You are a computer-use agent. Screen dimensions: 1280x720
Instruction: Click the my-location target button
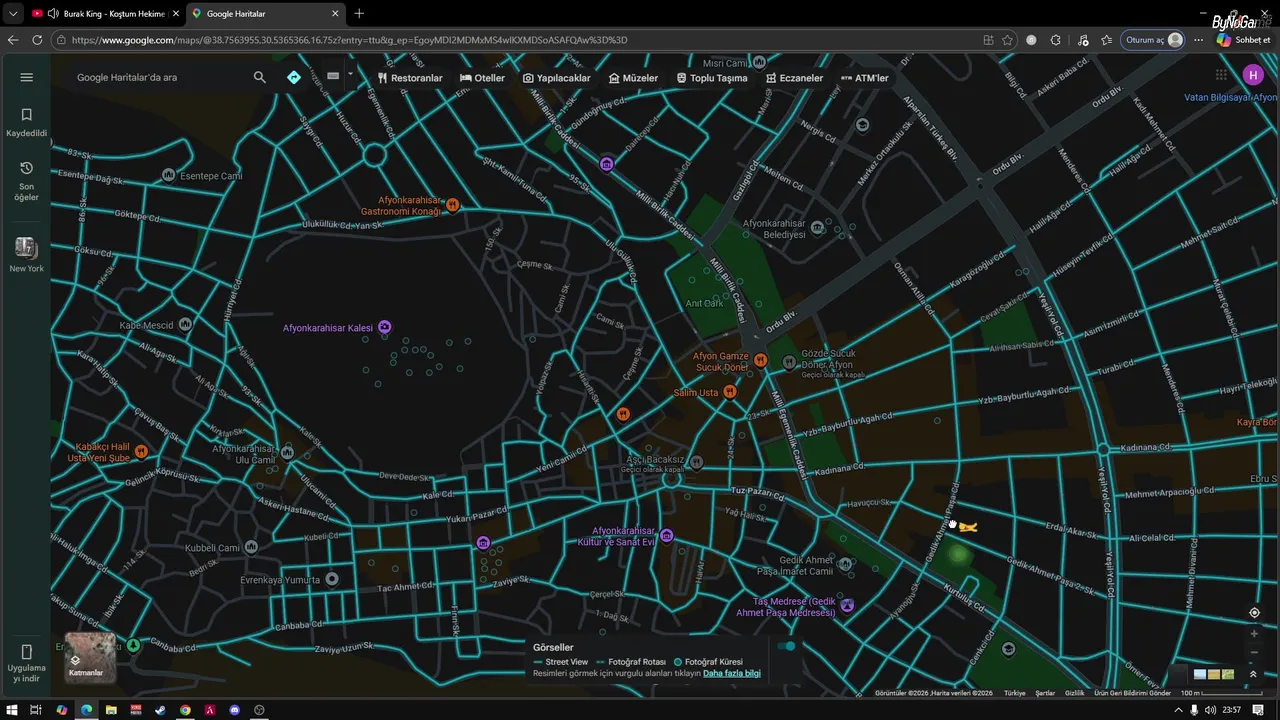[x=1254, y=613]
